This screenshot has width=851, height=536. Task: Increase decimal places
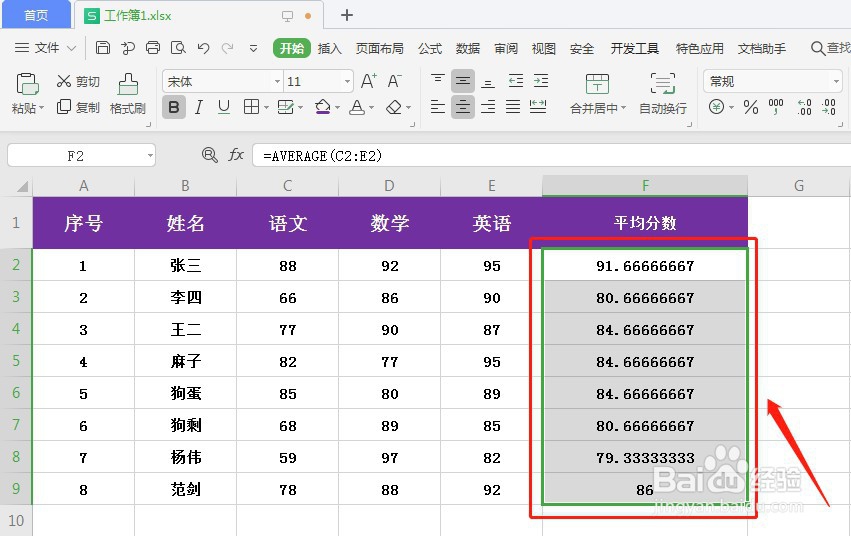click(x=804, y=107)
